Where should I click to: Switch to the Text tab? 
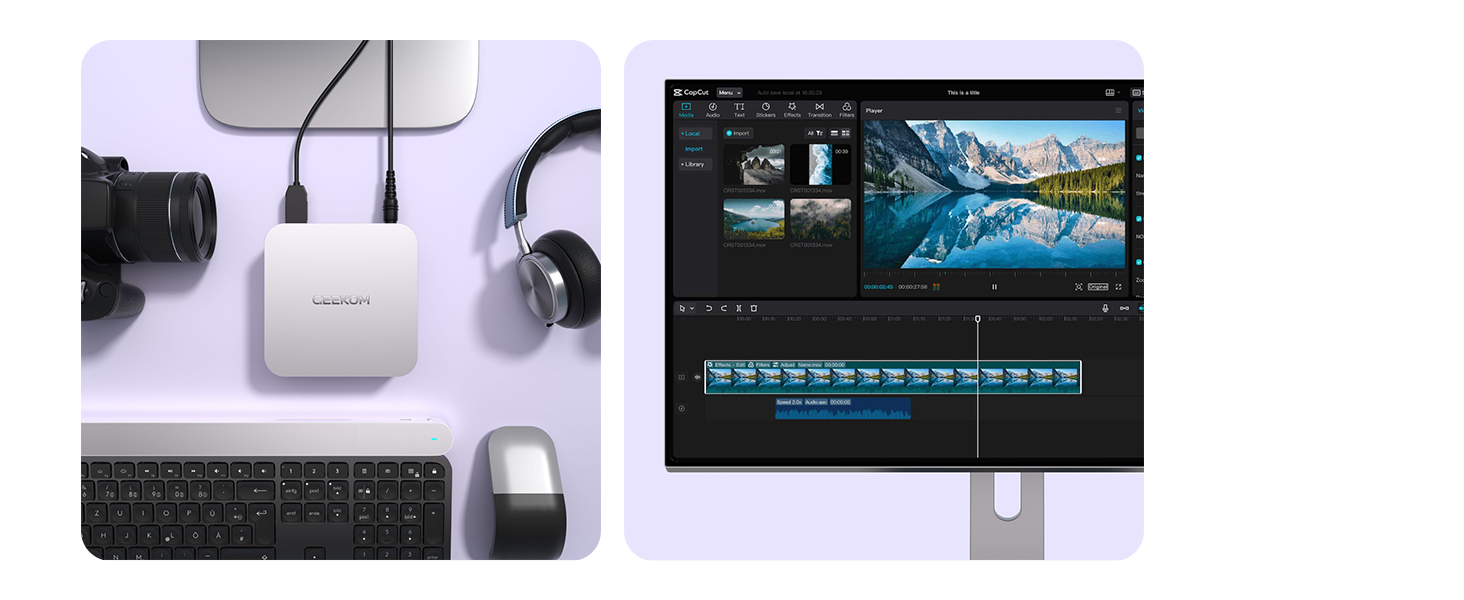[x=739, y=109]
